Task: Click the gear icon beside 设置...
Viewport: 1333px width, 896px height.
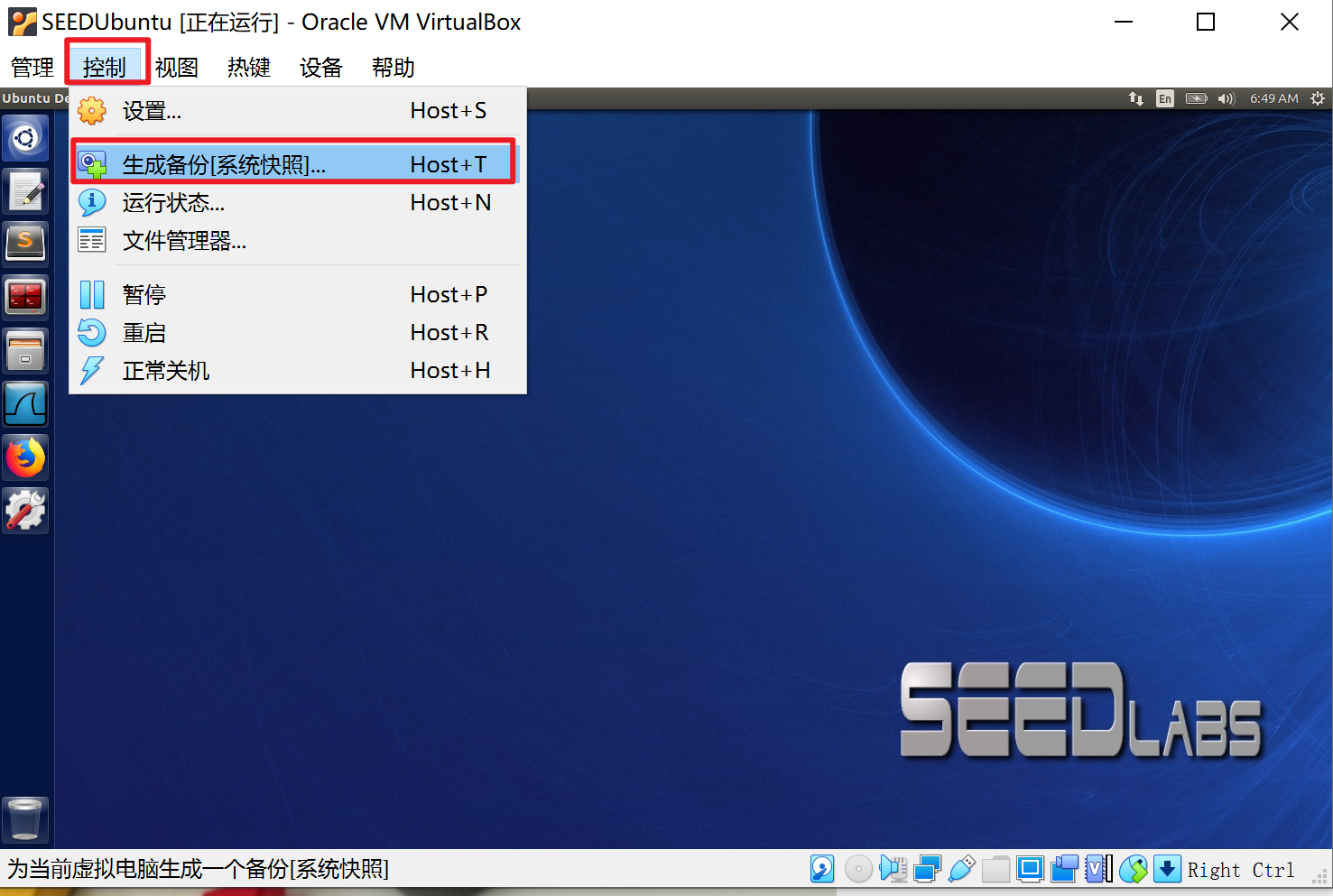Action: (x=92, y=111)
